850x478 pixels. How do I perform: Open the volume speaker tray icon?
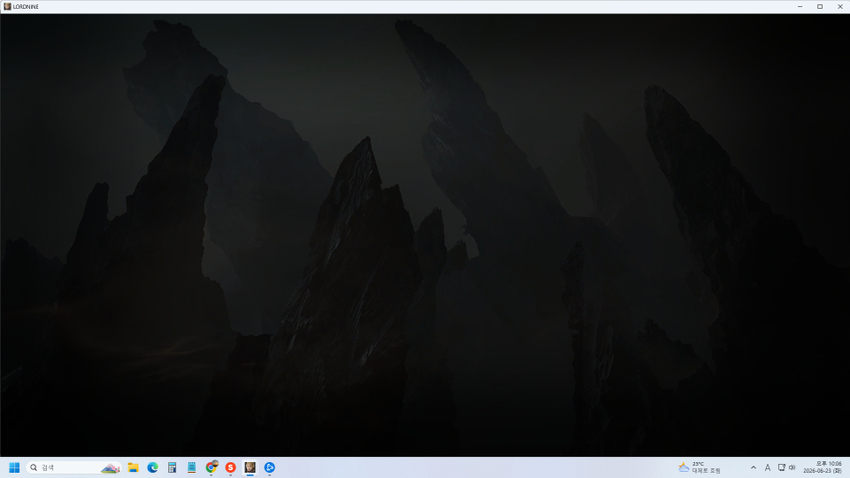pyautogui.click(x=792, y=467)
